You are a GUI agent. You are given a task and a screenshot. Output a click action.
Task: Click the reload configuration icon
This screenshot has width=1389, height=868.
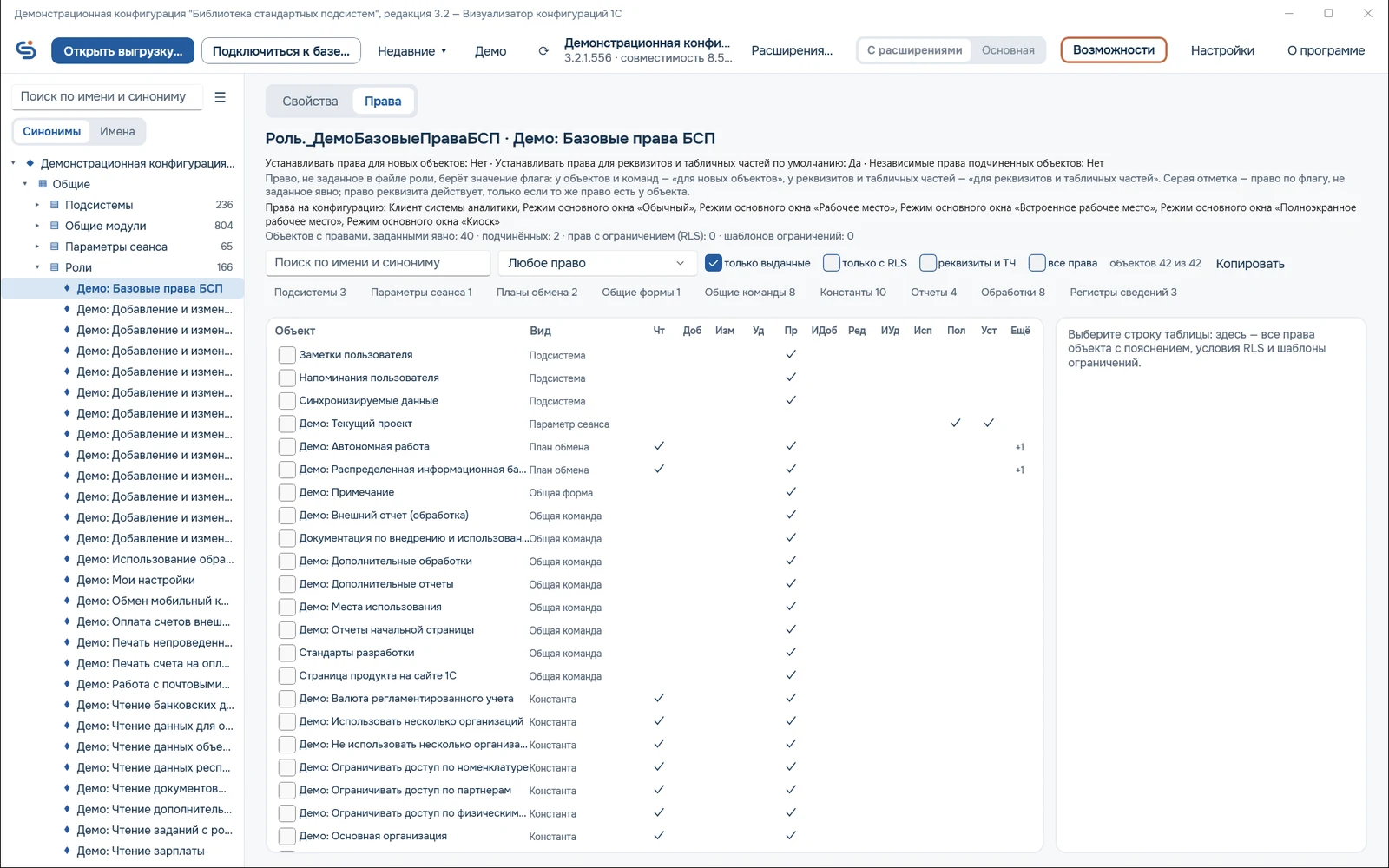543,51
